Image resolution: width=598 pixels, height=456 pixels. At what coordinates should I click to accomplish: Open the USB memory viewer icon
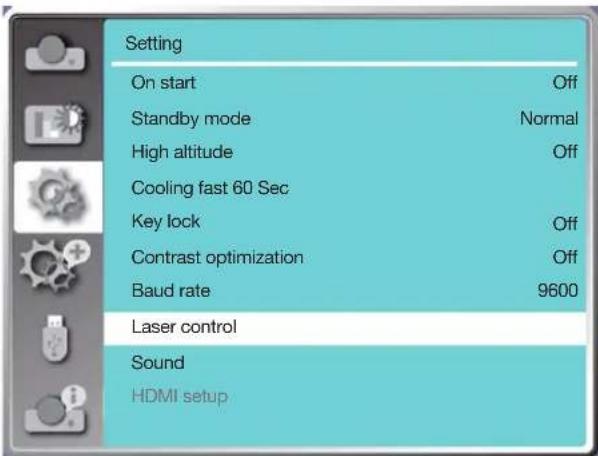point(55,338)
